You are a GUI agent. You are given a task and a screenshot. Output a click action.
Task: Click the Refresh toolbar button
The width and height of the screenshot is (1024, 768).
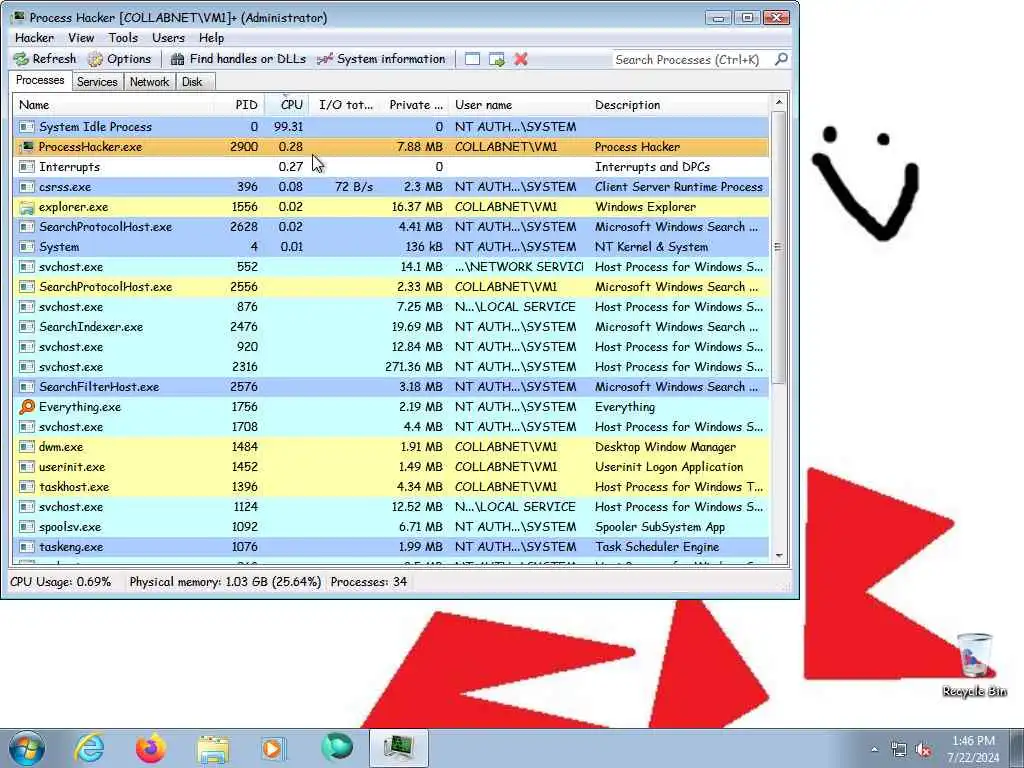coord(45,59)
